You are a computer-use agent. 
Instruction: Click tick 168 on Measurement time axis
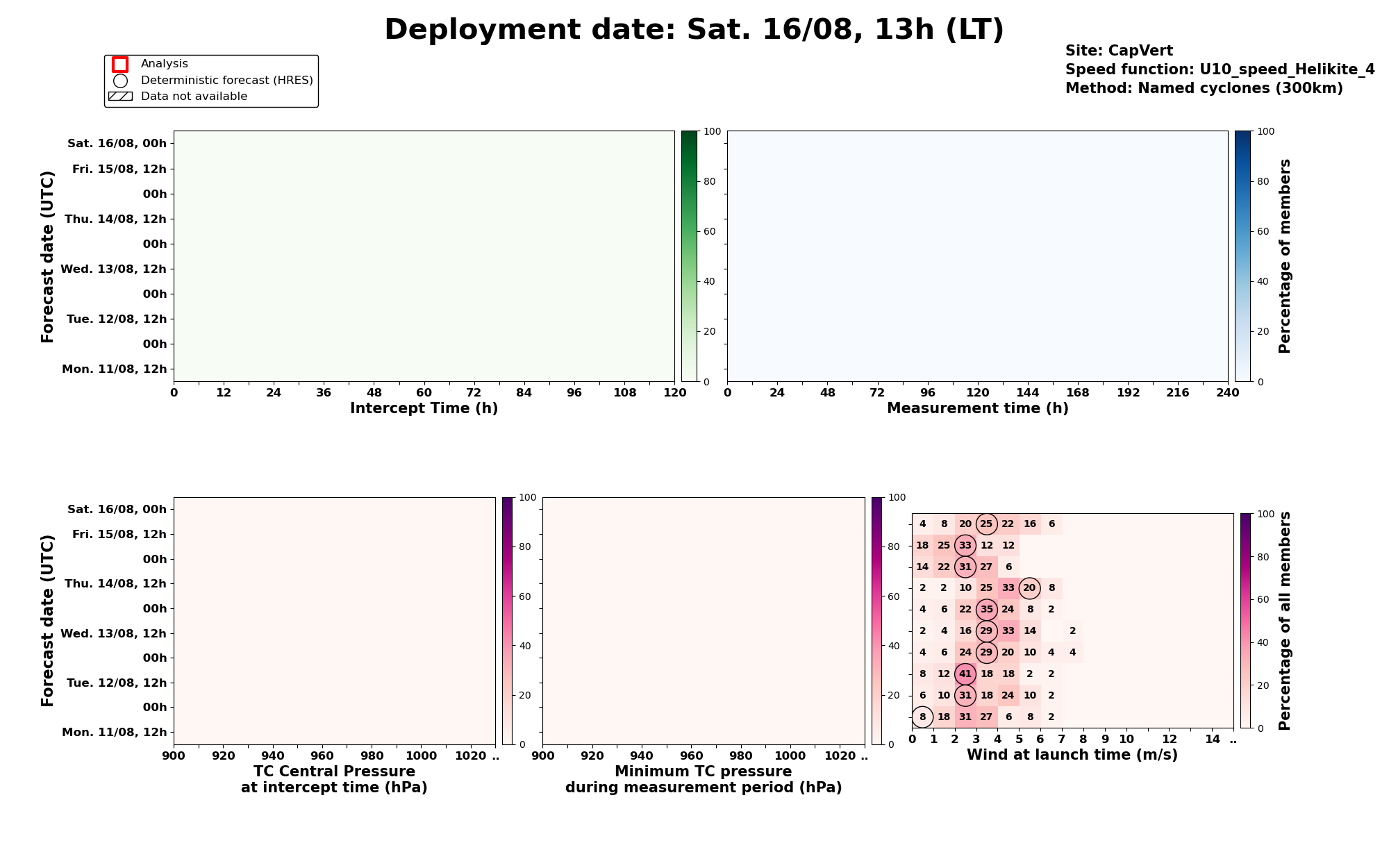[1078, 393]
